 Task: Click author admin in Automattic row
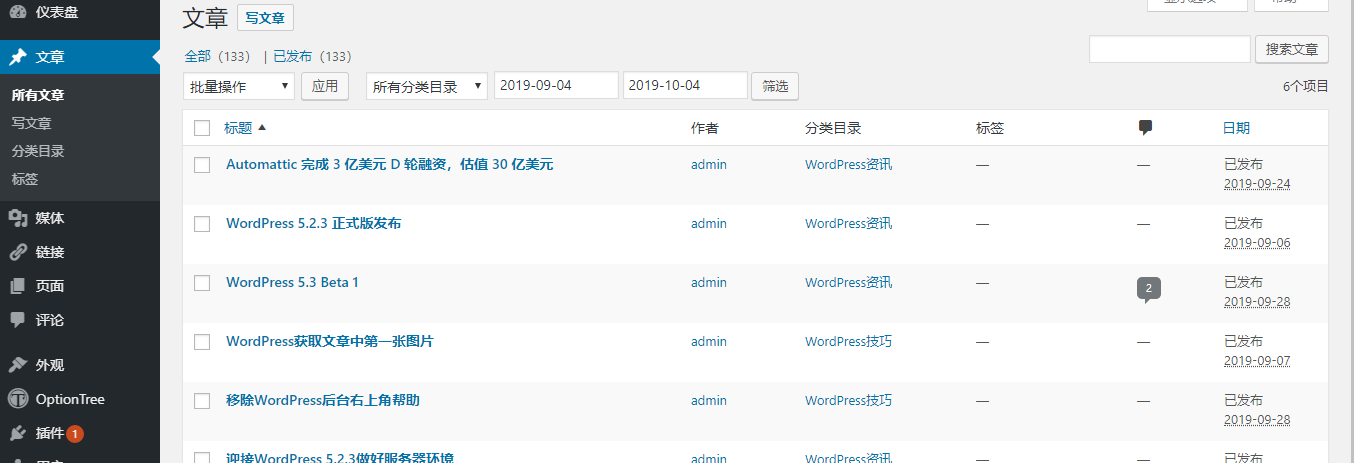(x=709, y=164)
